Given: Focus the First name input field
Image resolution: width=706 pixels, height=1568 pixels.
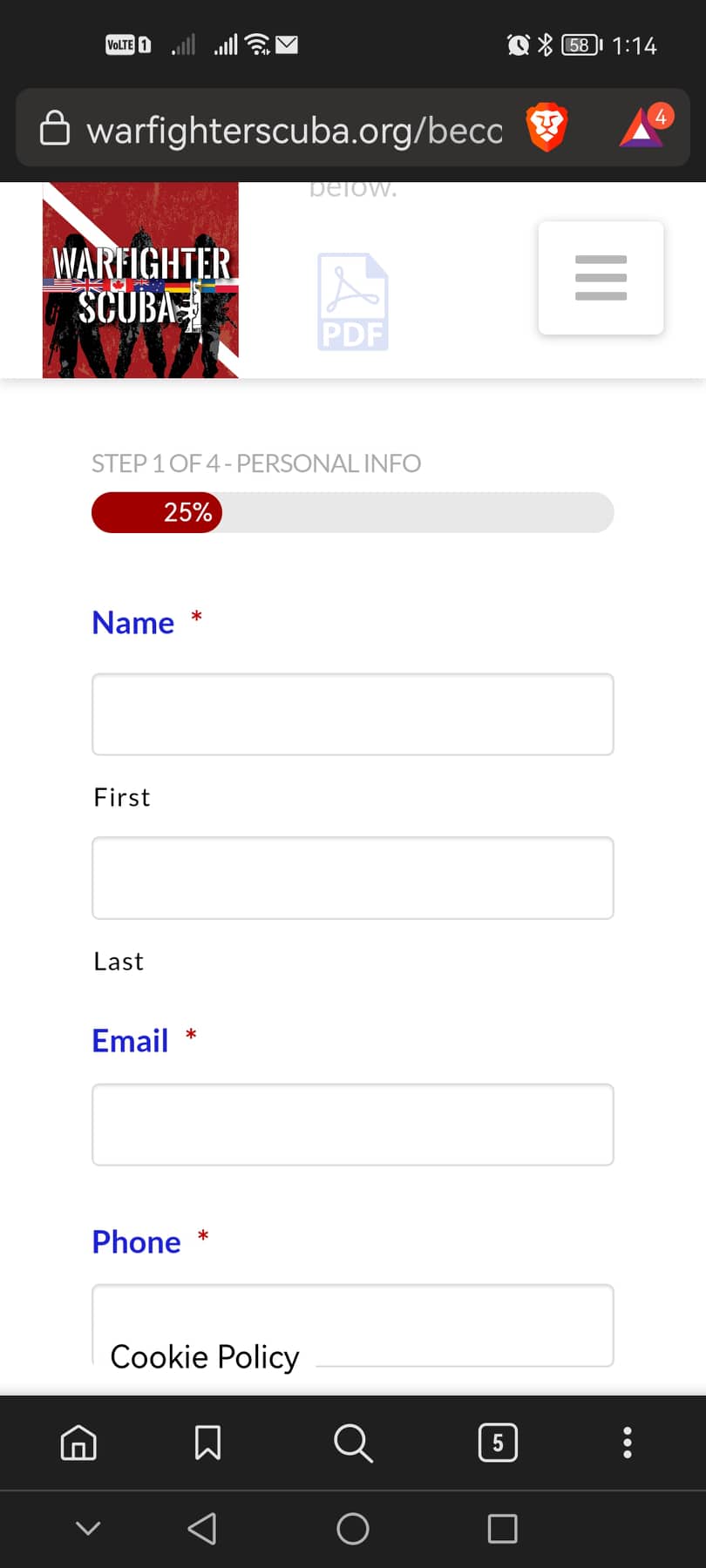Looking at the screenshot, I should (x=353, y=714).
